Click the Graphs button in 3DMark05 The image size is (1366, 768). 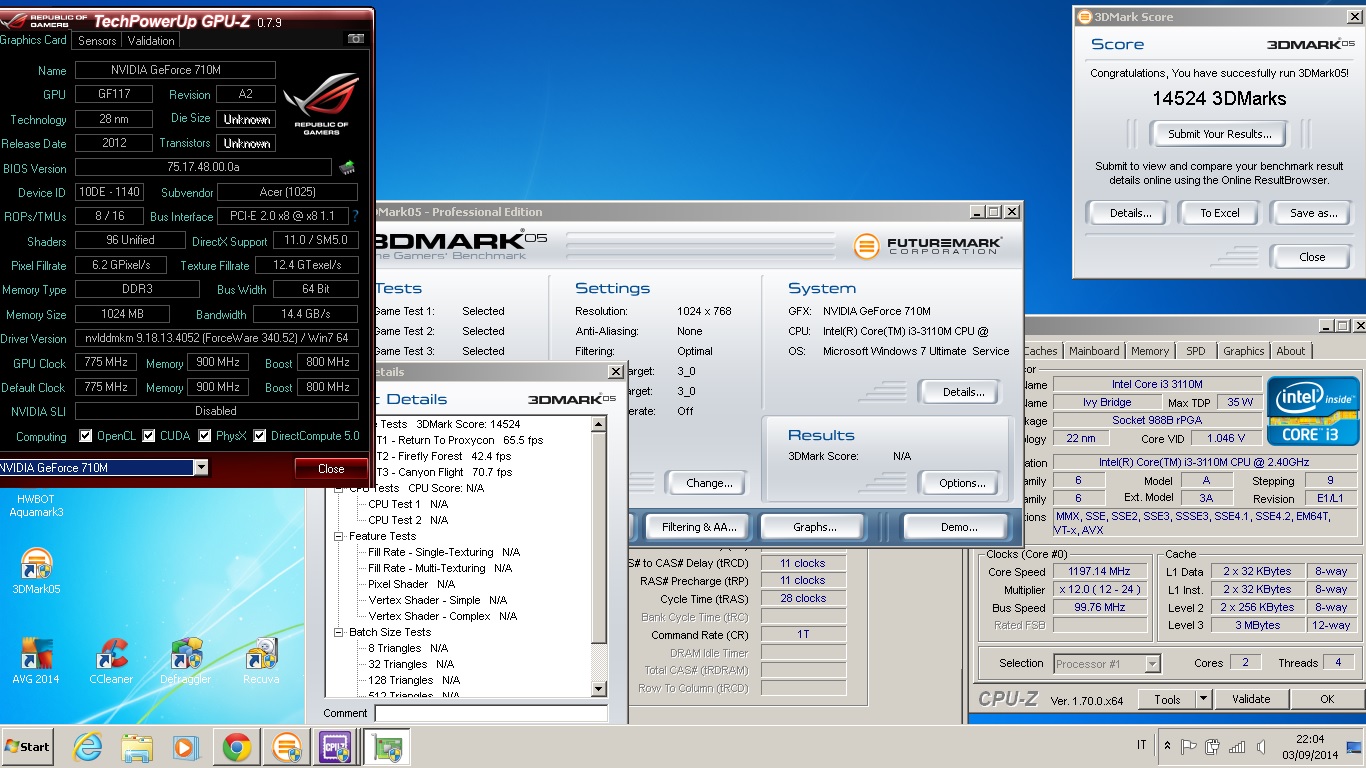tap(815, 527)
